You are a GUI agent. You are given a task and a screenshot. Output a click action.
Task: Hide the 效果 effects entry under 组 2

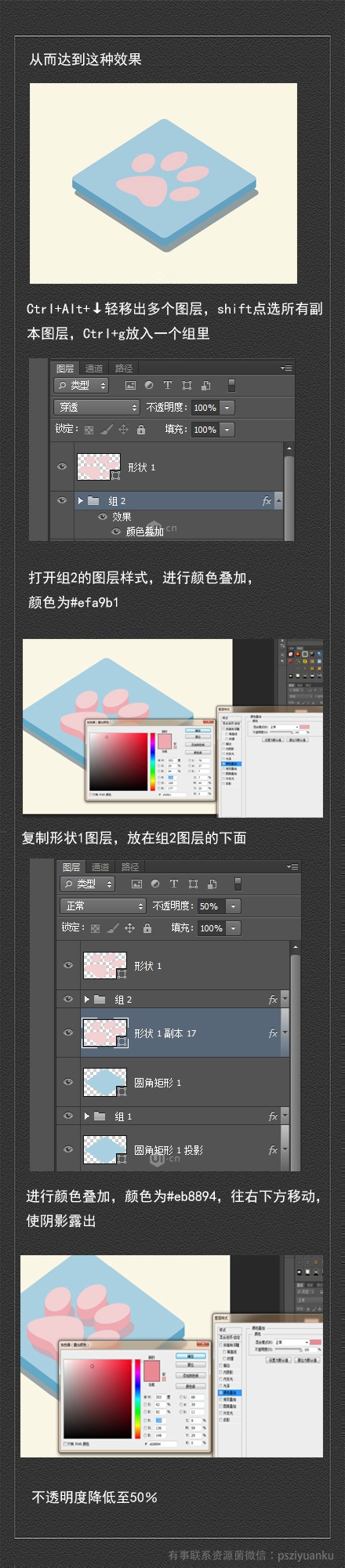click(x=103, y=517)
